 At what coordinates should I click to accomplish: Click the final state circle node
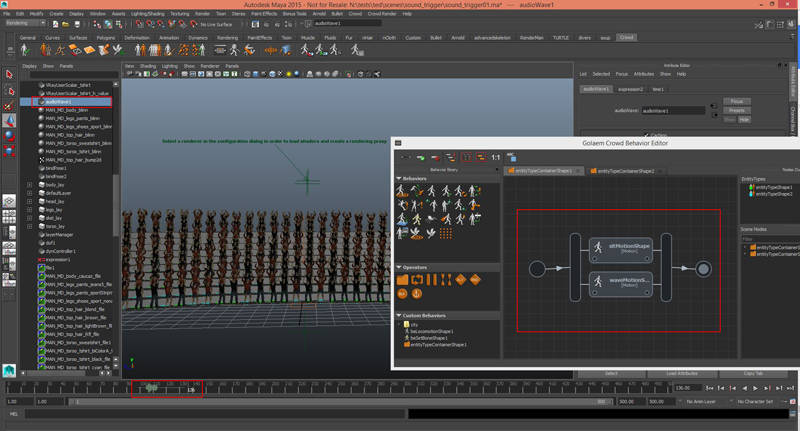(703, 268)
